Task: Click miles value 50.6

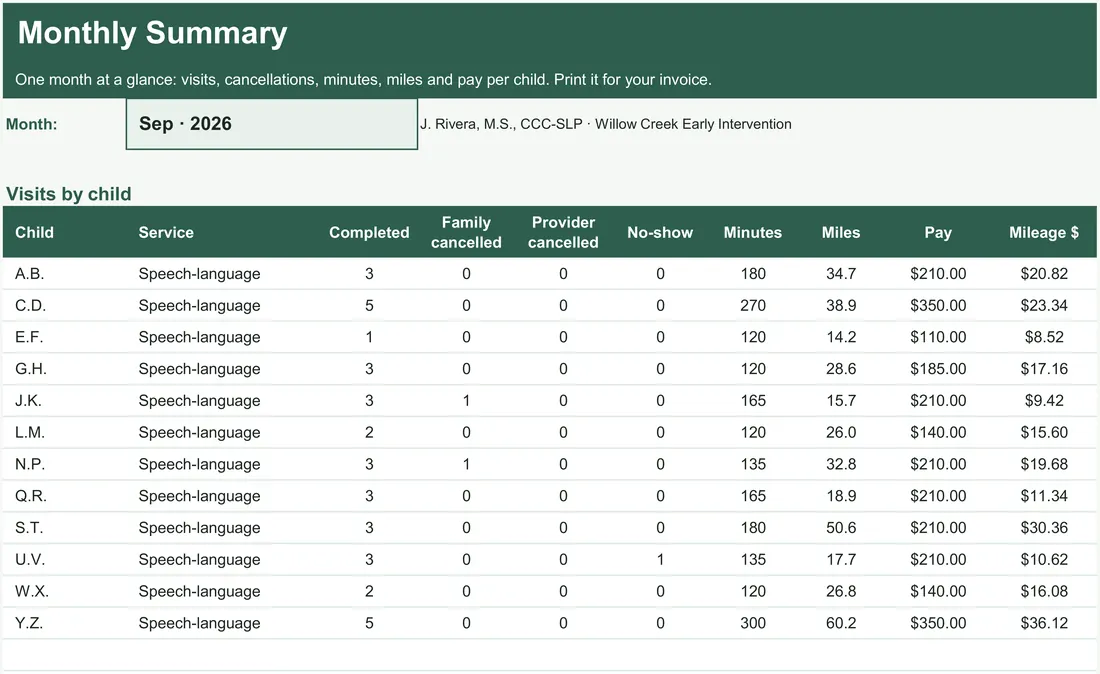Action: pyautogui.click(x=841, y=527)
